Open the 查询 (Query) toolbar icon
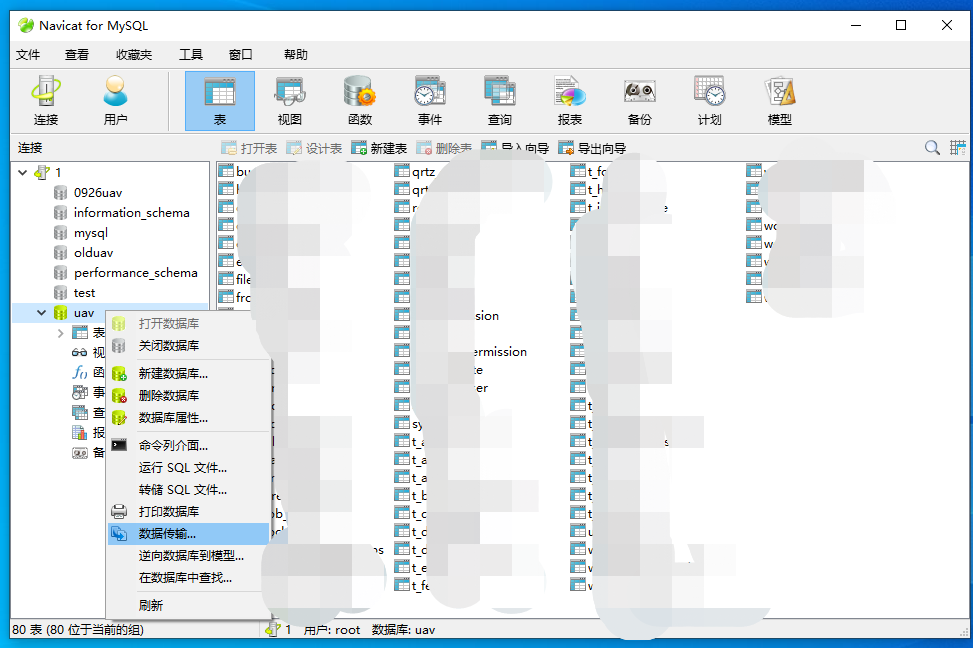The height and width of the screenshot is (648, 973). point(500,101)
